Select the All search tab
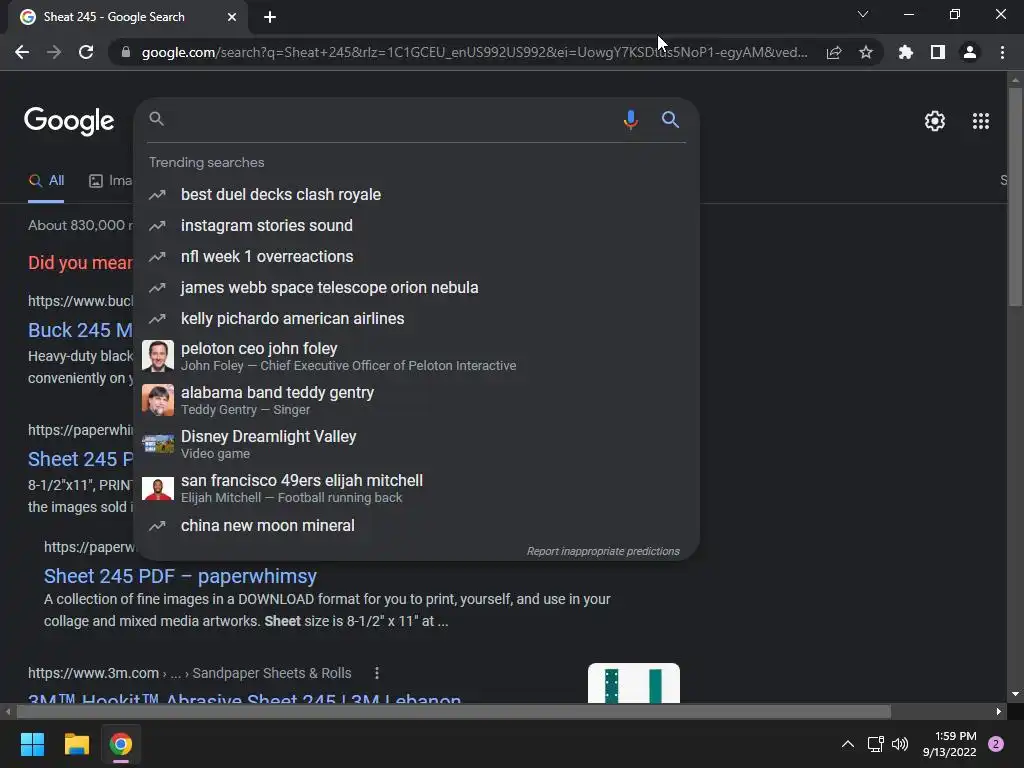1024x768 pixels. click(x=46, y=181)
